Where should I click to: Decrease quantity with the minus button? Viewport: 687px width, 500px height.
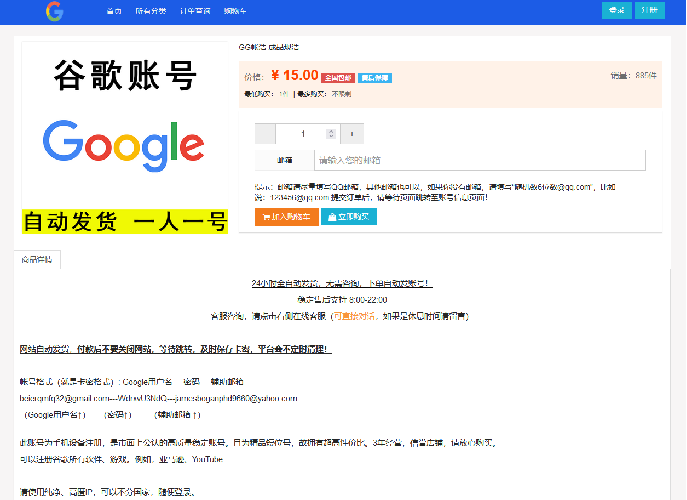[265, 134]
